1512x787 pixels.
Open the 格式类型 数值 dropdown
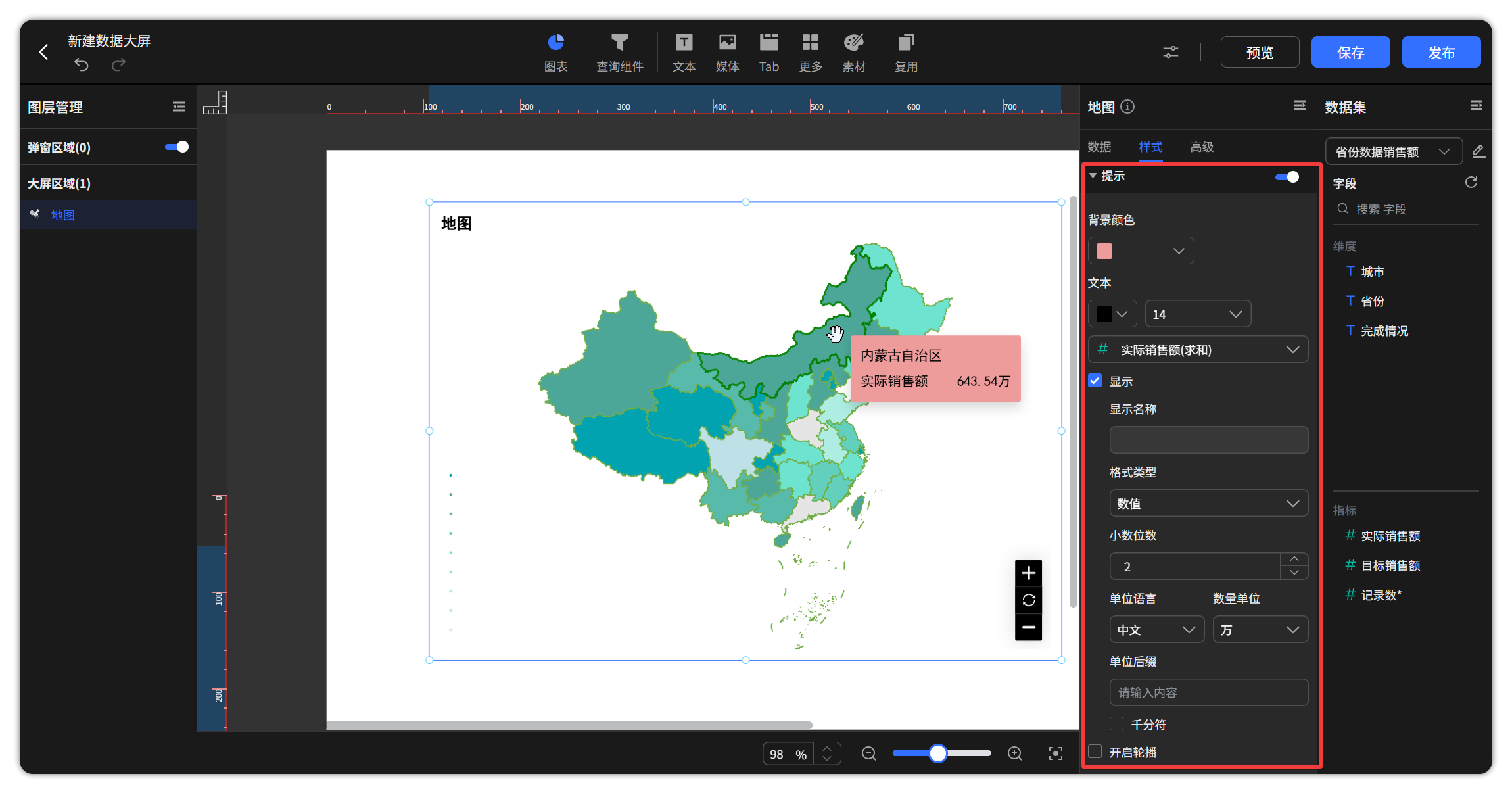click(1208, 503)
